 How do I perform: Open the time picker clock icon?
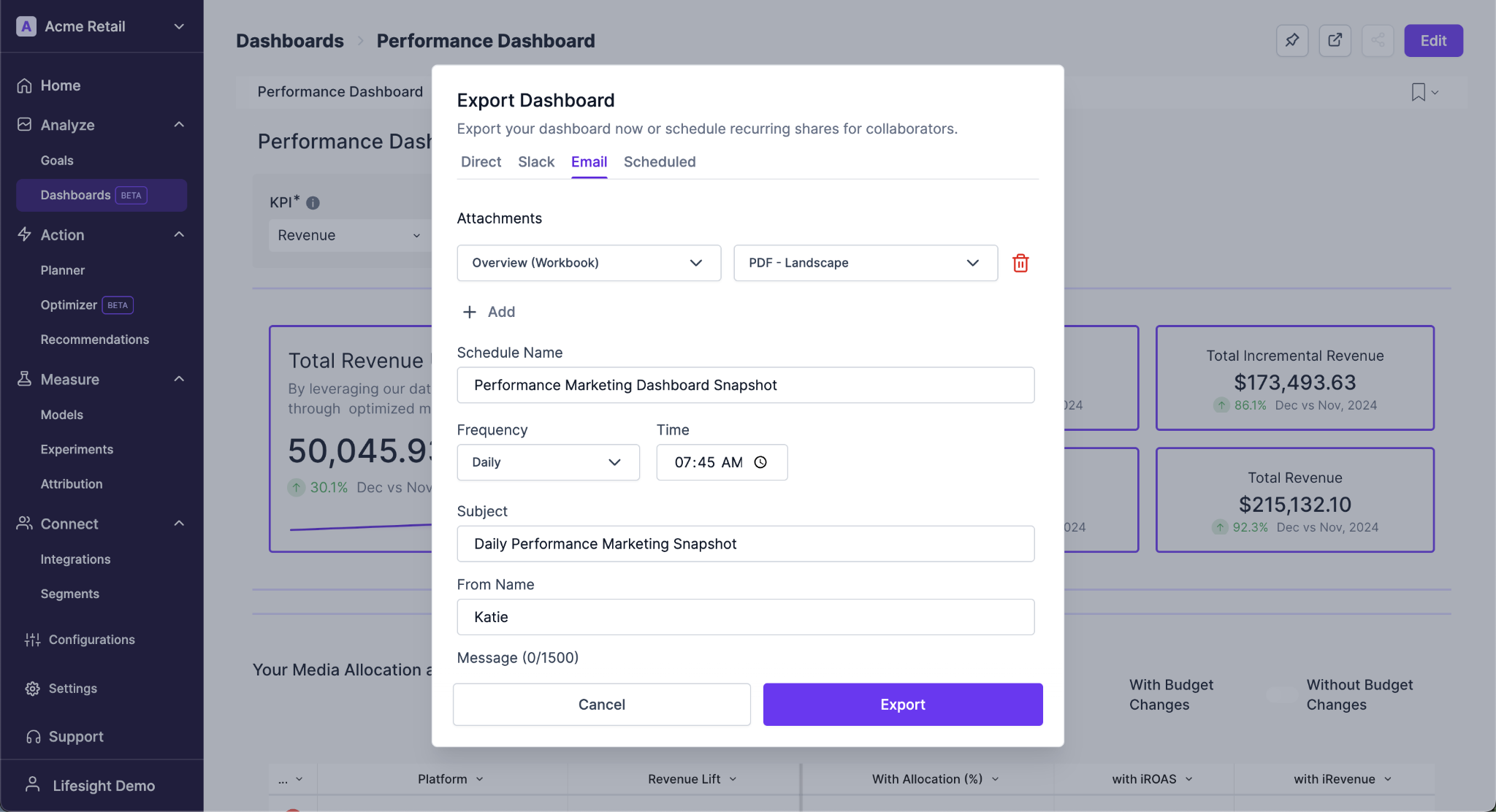pyautogui.click(x=761, y=462)
